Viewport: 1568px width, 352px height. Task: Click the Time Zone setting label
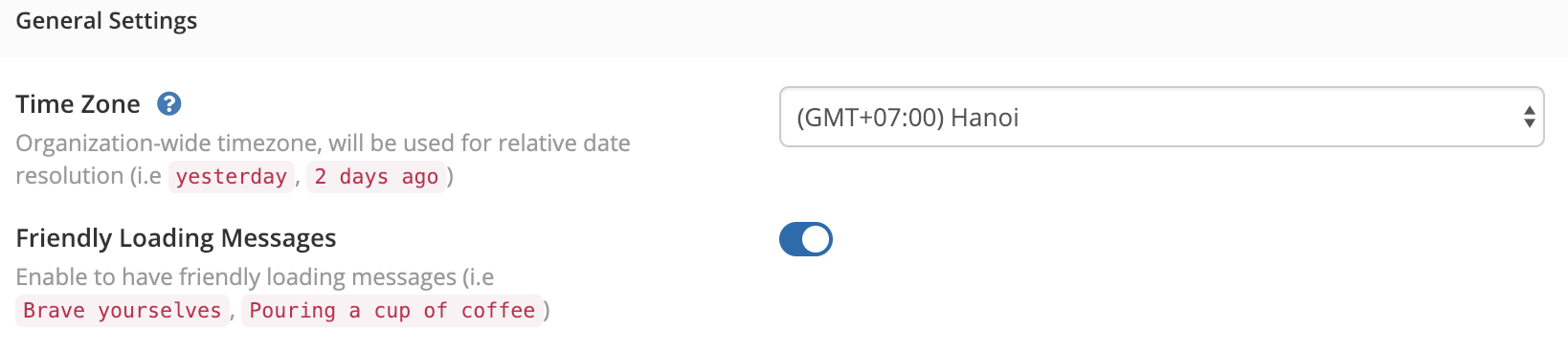click(78, 103)
